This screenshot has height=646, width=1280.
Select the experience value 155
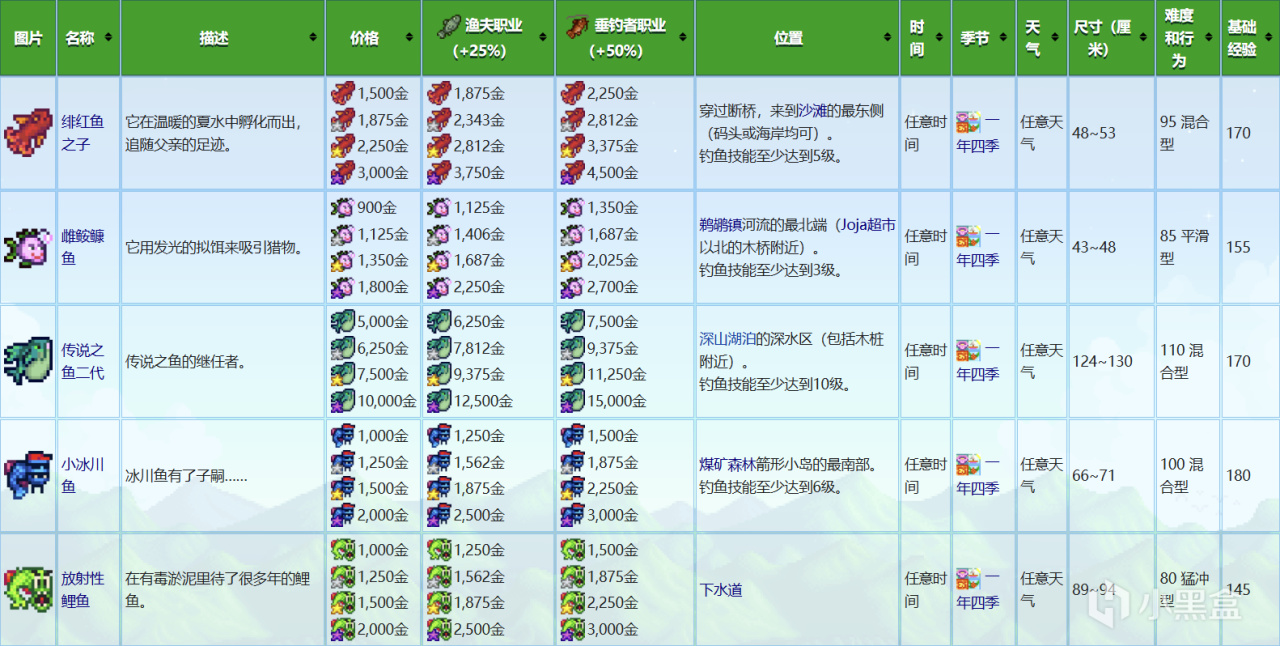(x=1238, y=247)
